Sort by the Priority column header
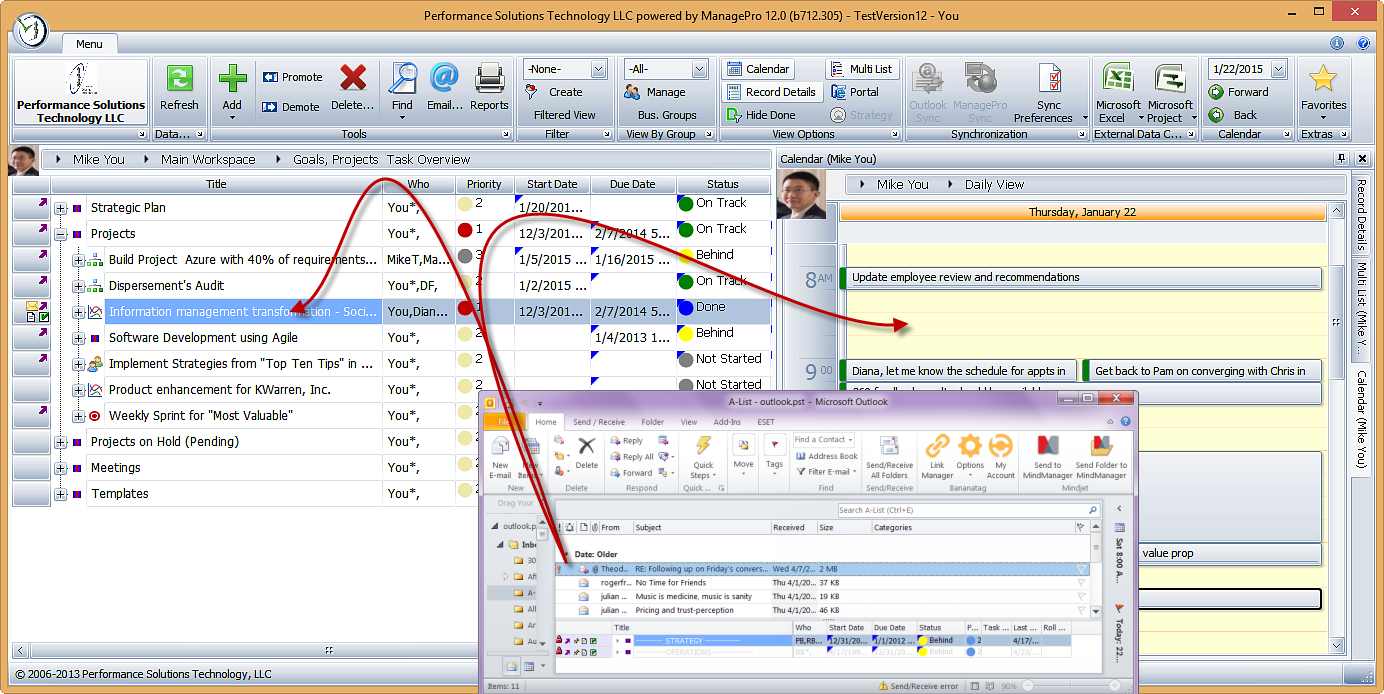 click(x=485, y=184)
